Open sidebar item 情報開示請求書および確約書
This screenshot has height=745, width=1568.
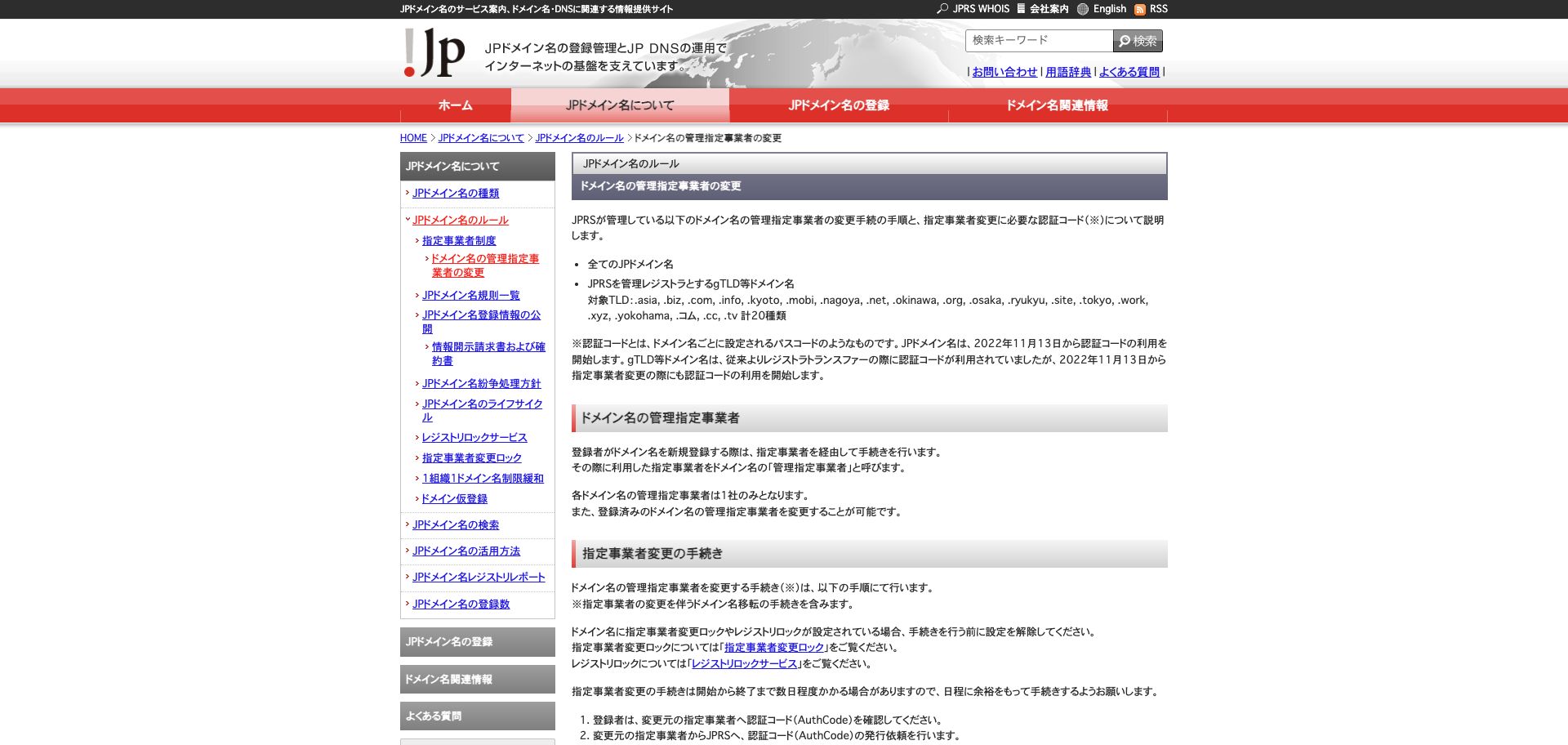[488, 354]
